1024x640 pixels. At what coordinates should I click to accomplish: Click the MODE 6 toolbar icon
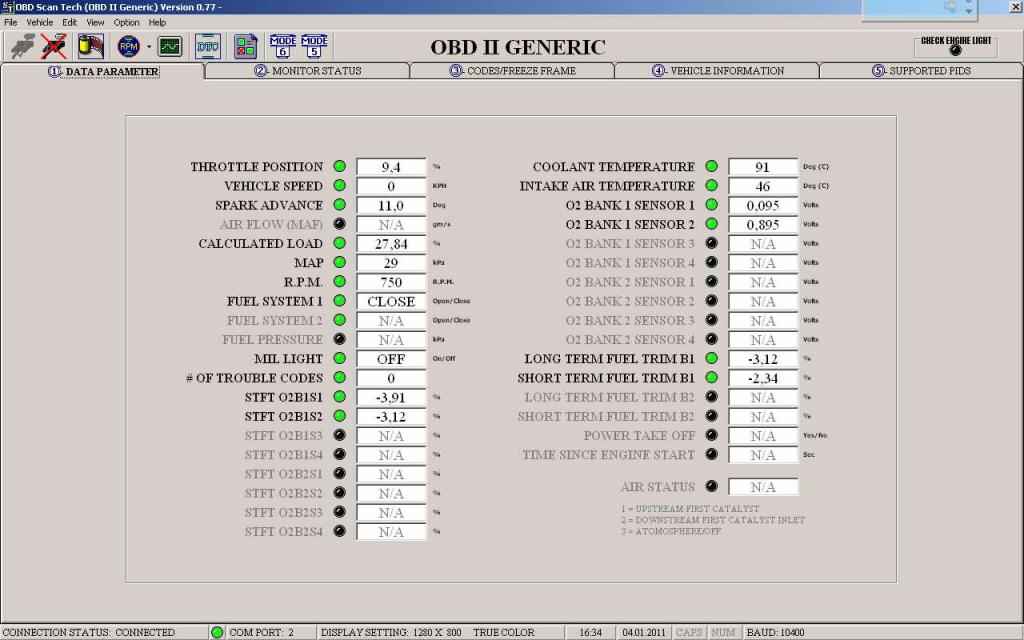point(283,46)
